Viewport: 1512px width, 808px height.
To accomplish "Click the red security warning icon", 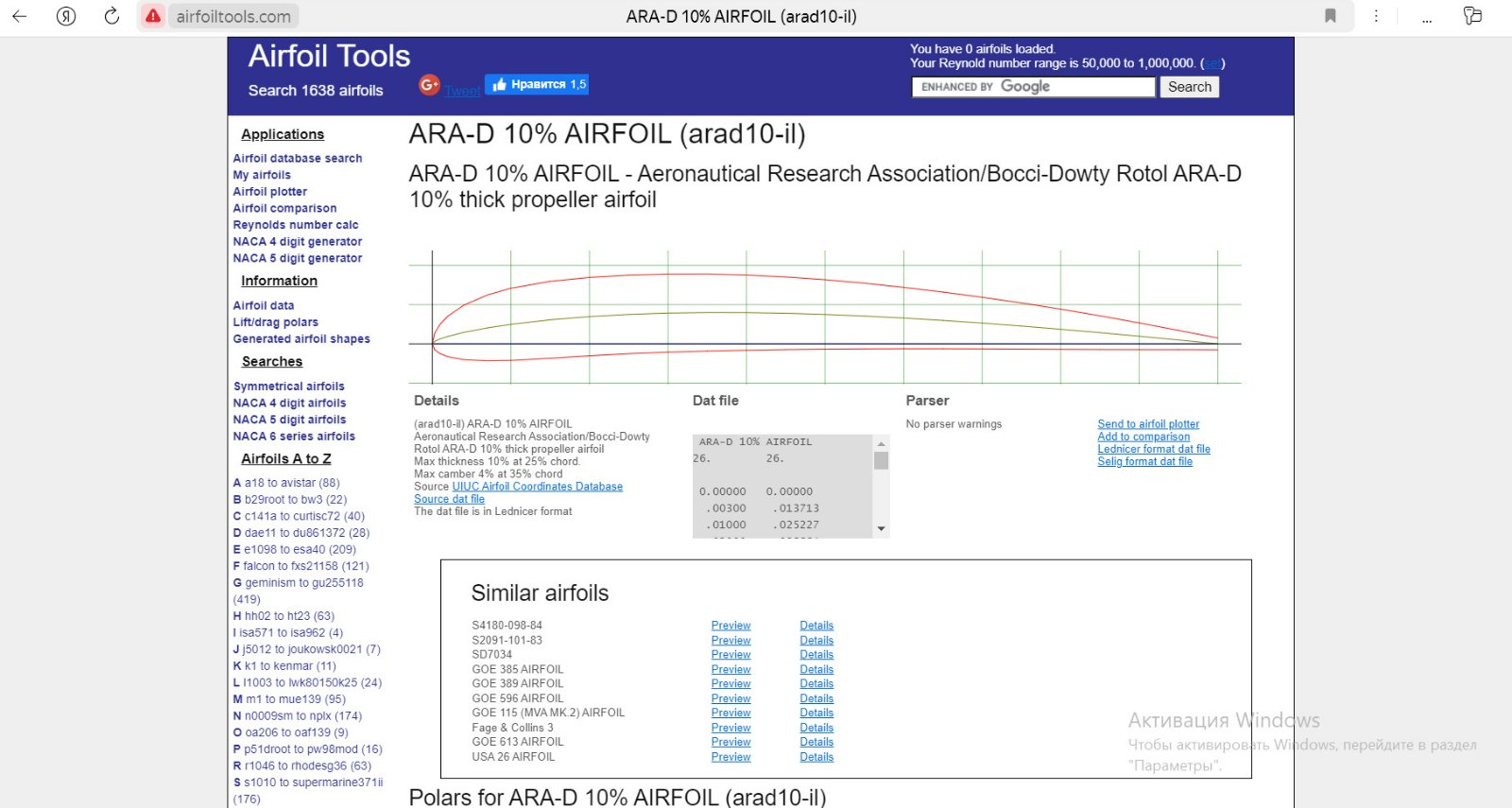I will pyautogui.click(x=153, y=16).
